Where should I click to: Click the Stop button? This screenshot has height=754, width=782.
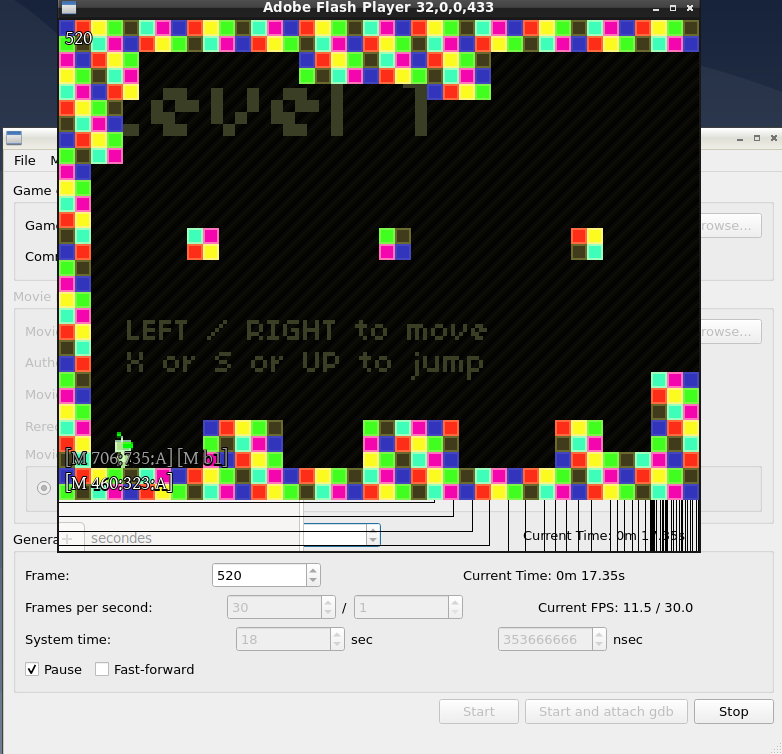(734, 711)
